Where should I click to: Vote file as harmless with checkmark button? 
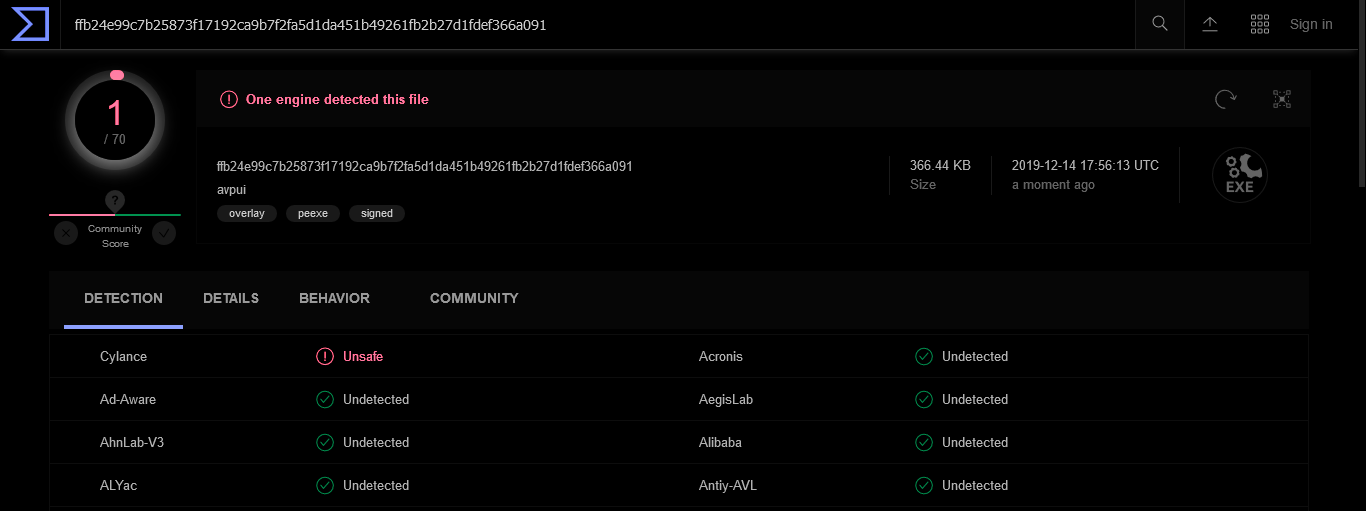click(164, 233)
